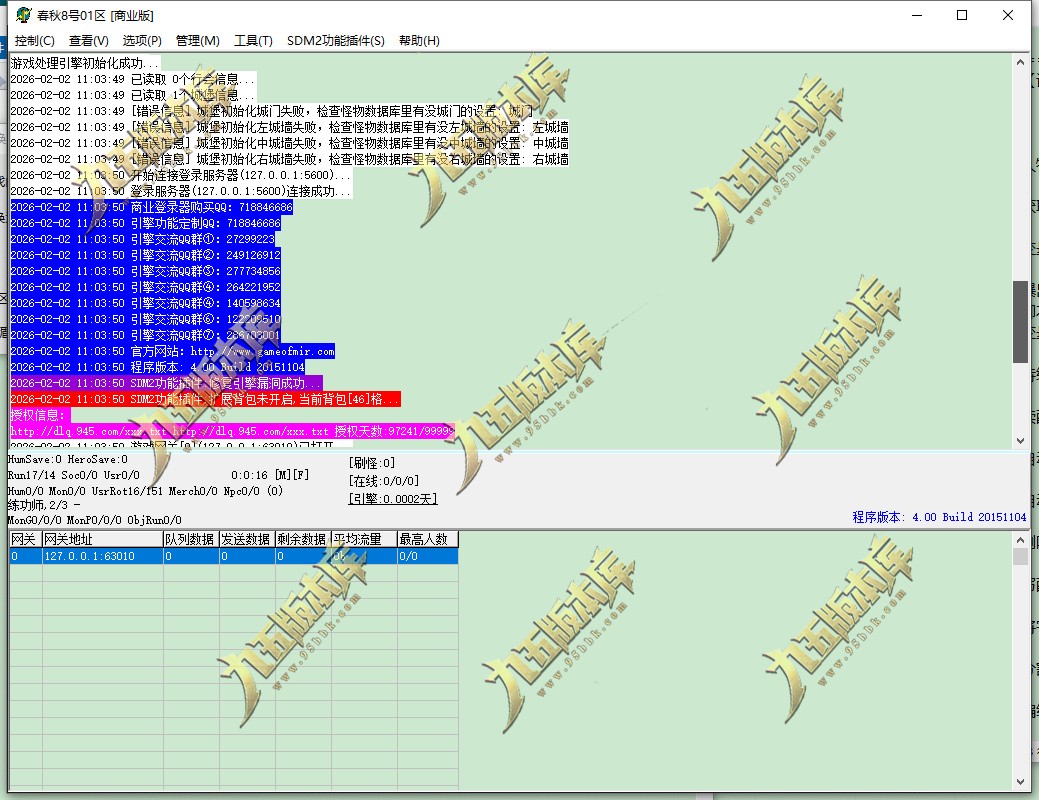The width and height of the screenshot is (1039, 800).
Task: Click the 剩余数据 column header
Action: click(303, 540)
